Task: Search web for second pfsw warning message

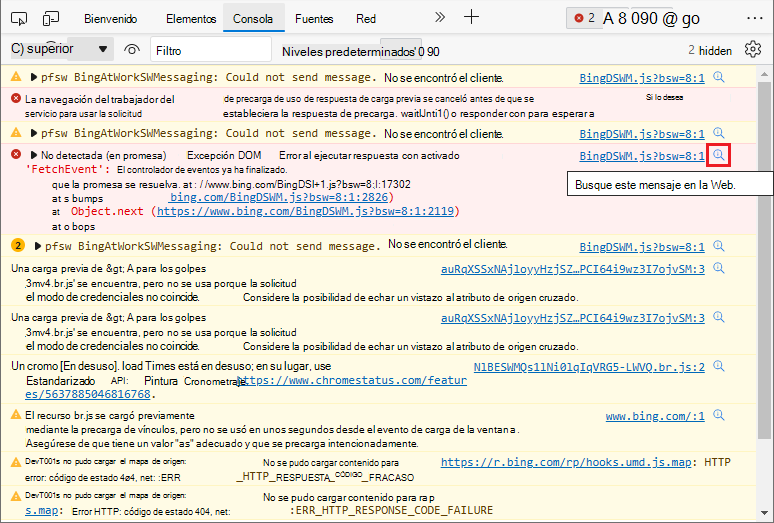Action: pyautogui.click(x=719, y=133)
